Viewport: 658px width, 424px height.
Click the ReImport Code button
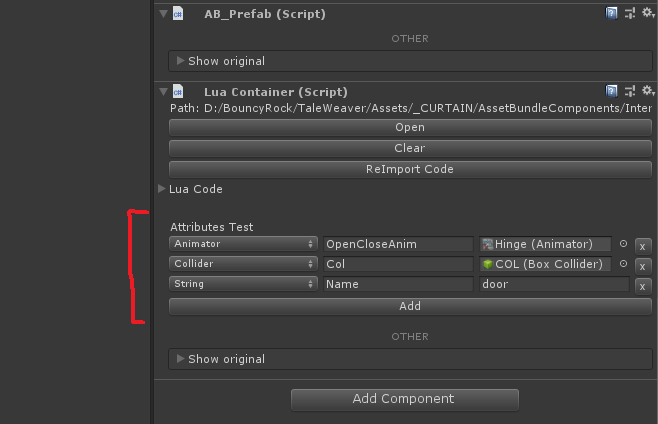(410, 169)
